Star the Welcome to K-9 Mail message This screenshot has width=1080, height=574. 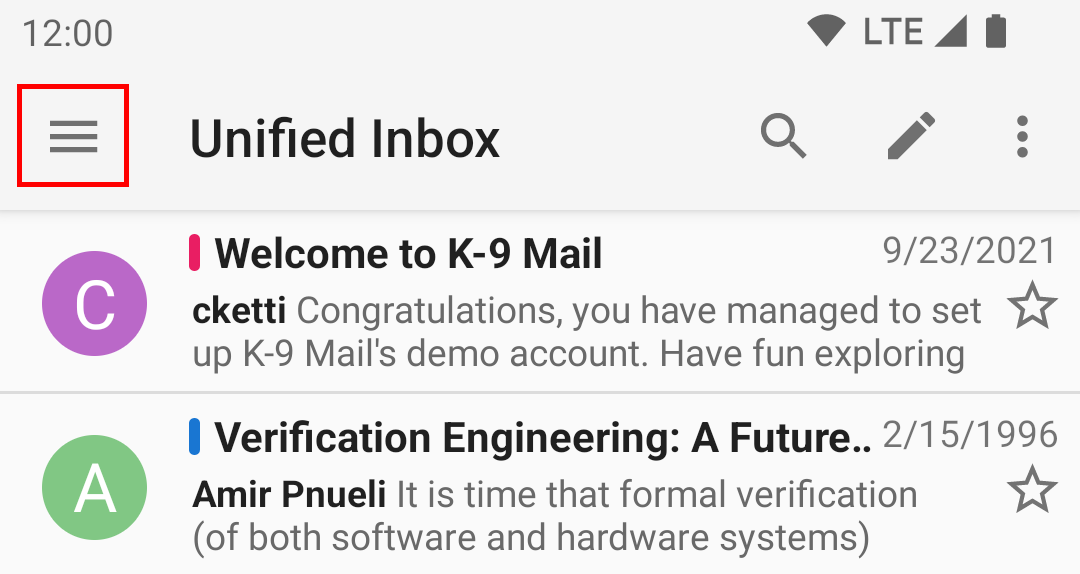1032,305
